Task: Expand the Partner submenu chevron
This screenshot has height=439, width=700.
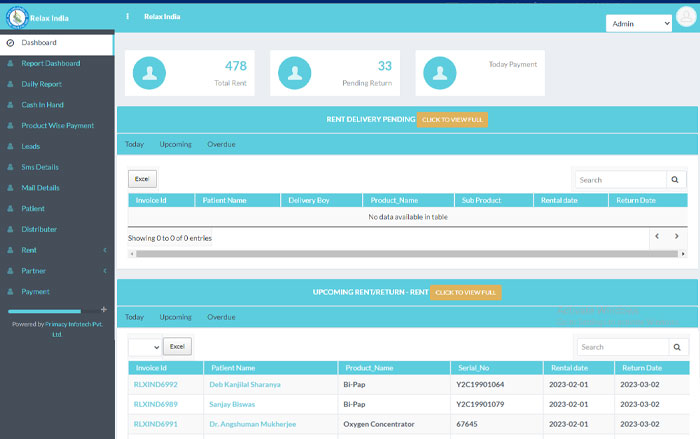Action: pos(105,271)
